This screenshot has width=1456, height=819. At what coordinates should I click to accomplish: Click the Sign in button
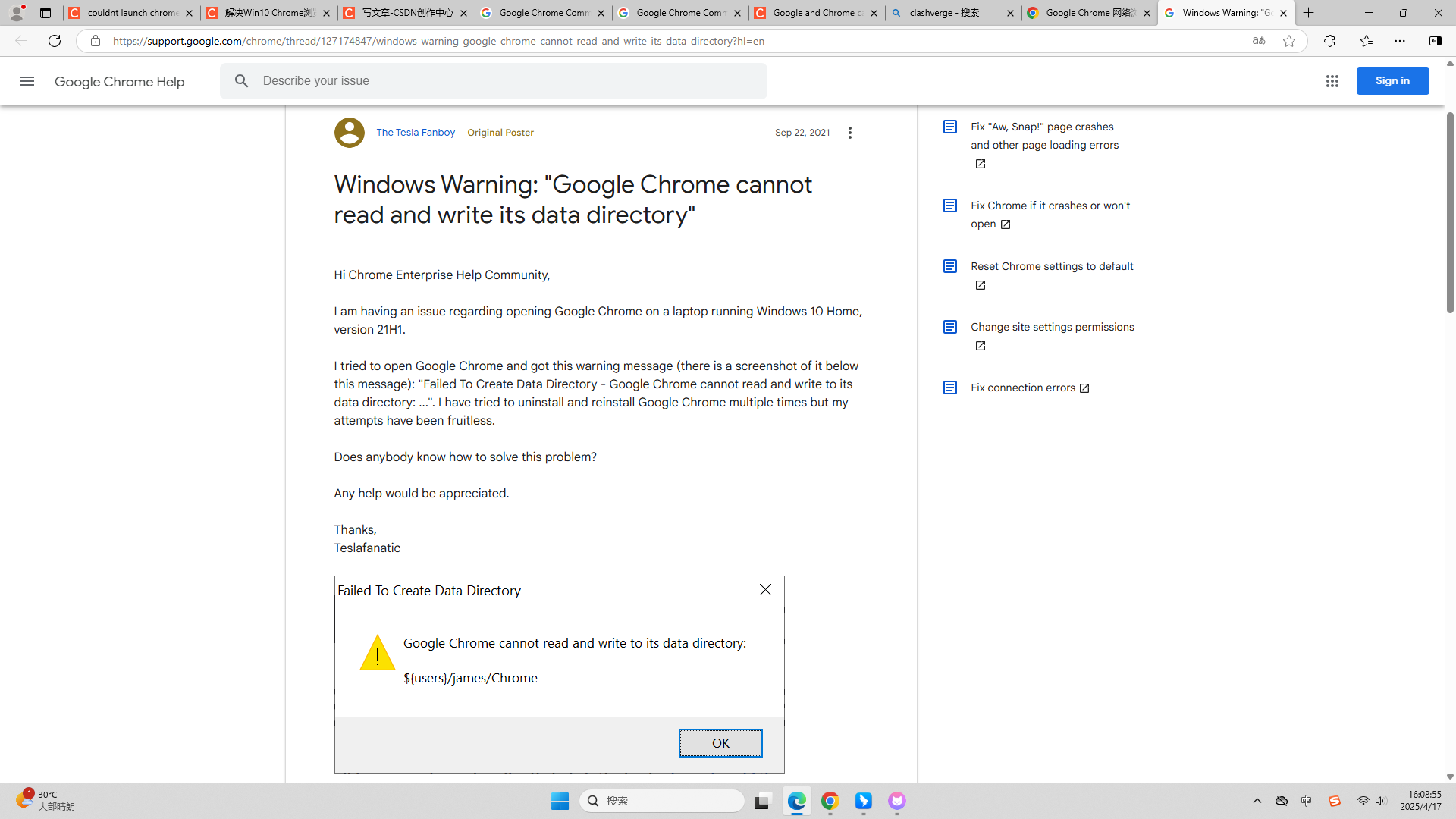[1392, 81]
